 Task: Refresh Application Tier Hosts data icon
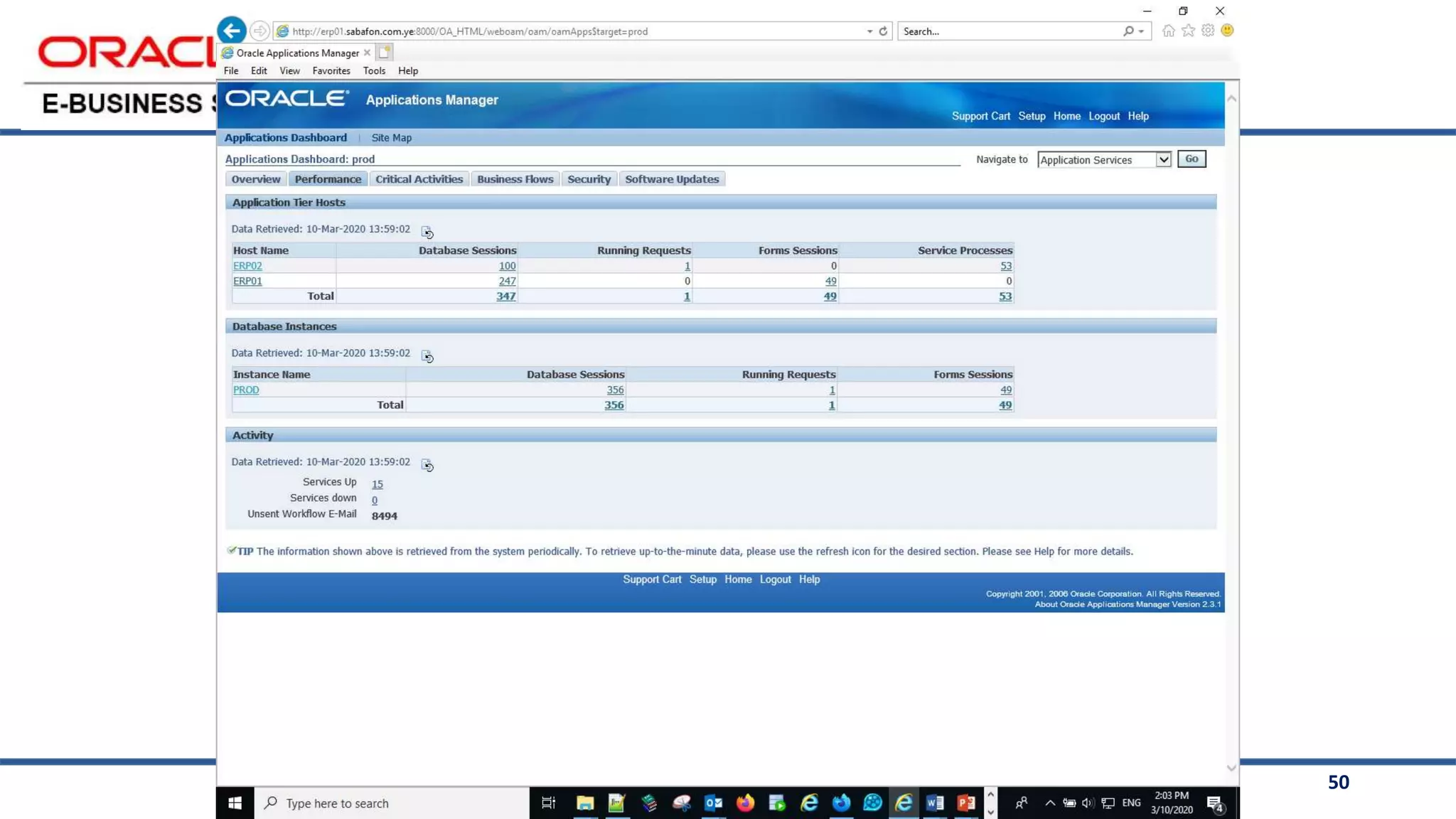pyautogui.click(x=427, y=232)
